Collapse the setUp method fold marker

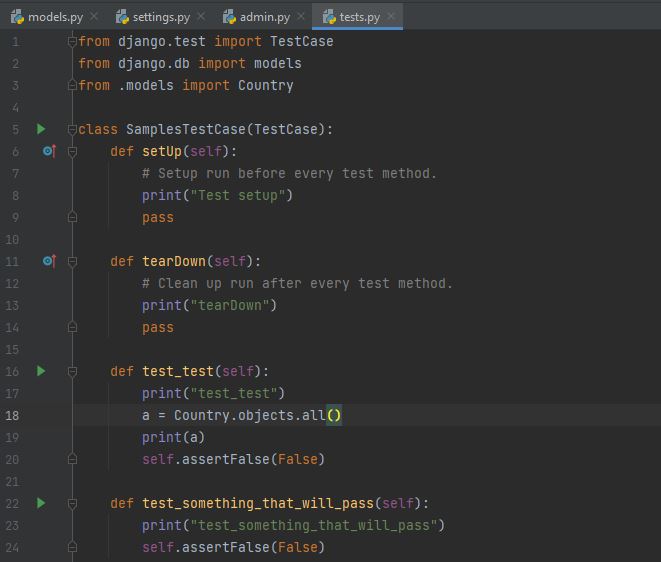72,151
